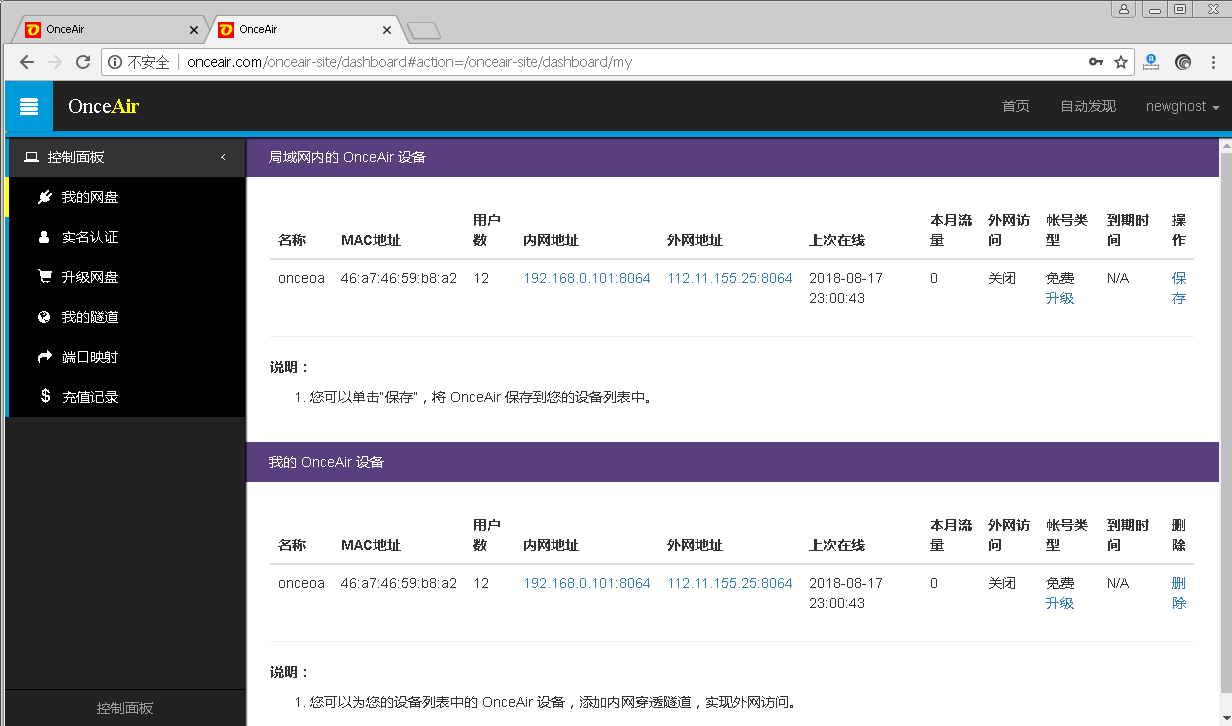The height and width of the screenshot is (726, 1232).
Task: Expand the newghost user dropdown
Action: tap(1182, 106)
